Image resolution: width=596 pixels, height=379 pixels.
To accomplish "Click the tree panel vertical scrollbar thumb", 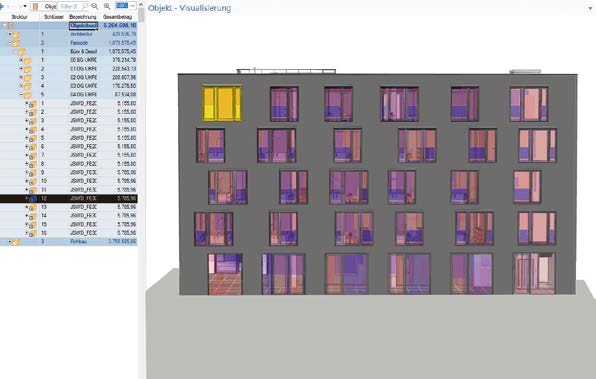I will (x=141, y=15).
